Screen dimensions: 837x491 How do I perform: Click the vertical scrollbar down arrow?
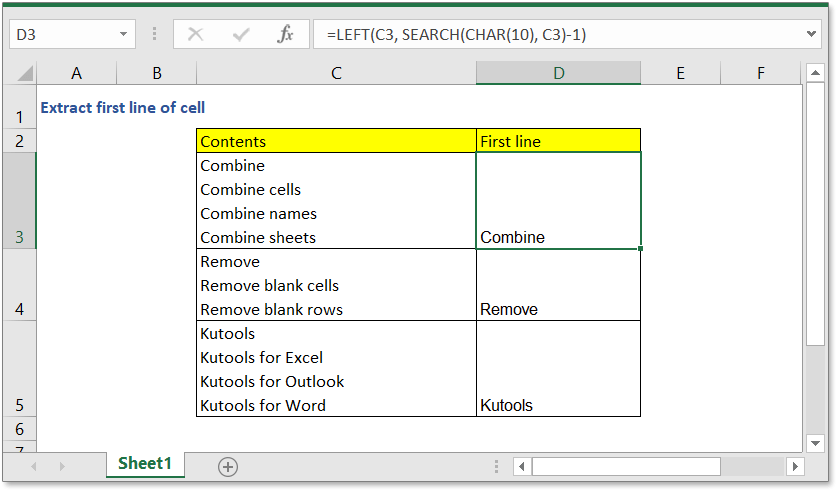coord(815,441)
